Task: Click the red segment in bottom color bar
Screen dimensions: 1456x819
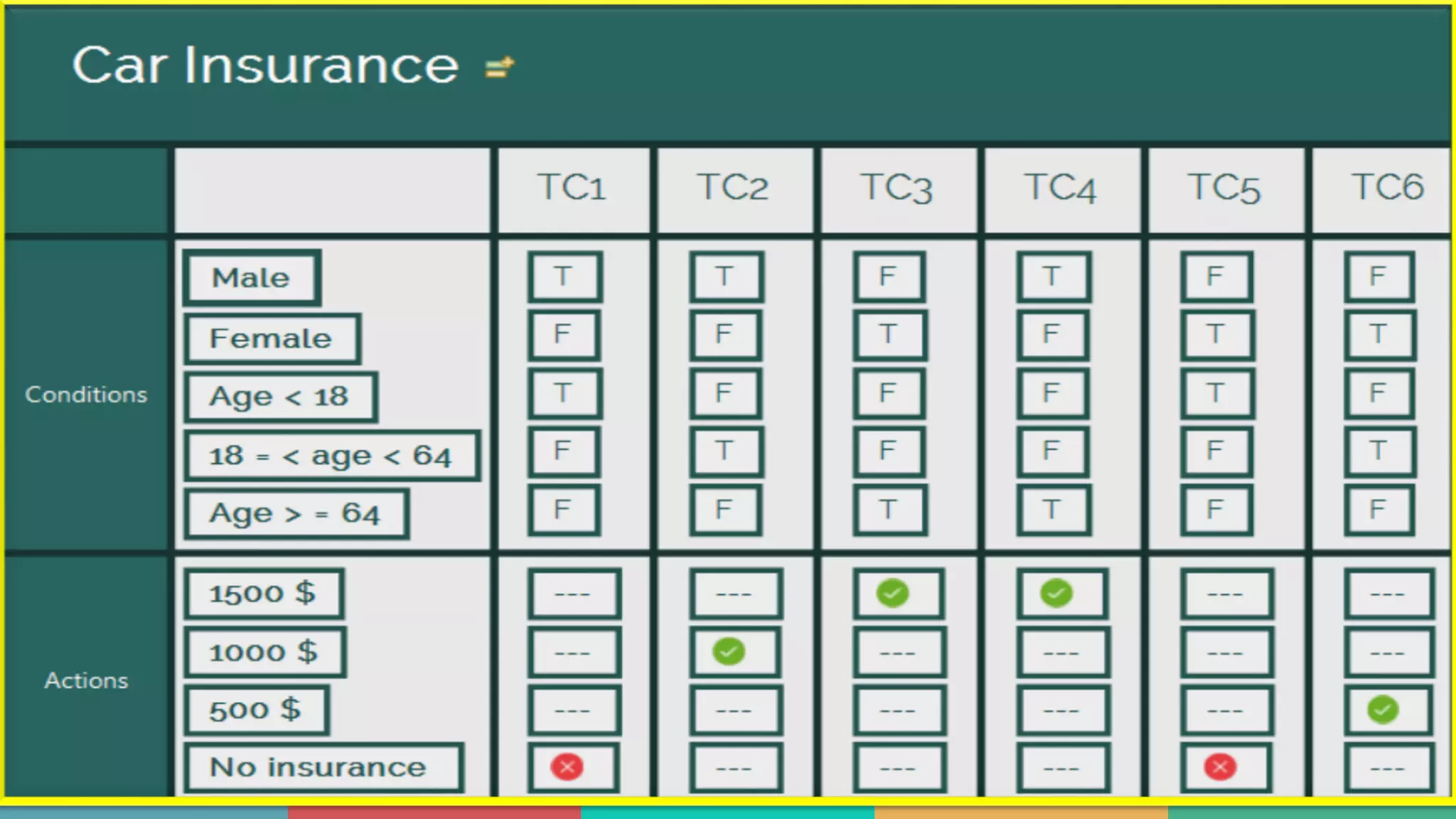Action: click(x=434, y=813)
